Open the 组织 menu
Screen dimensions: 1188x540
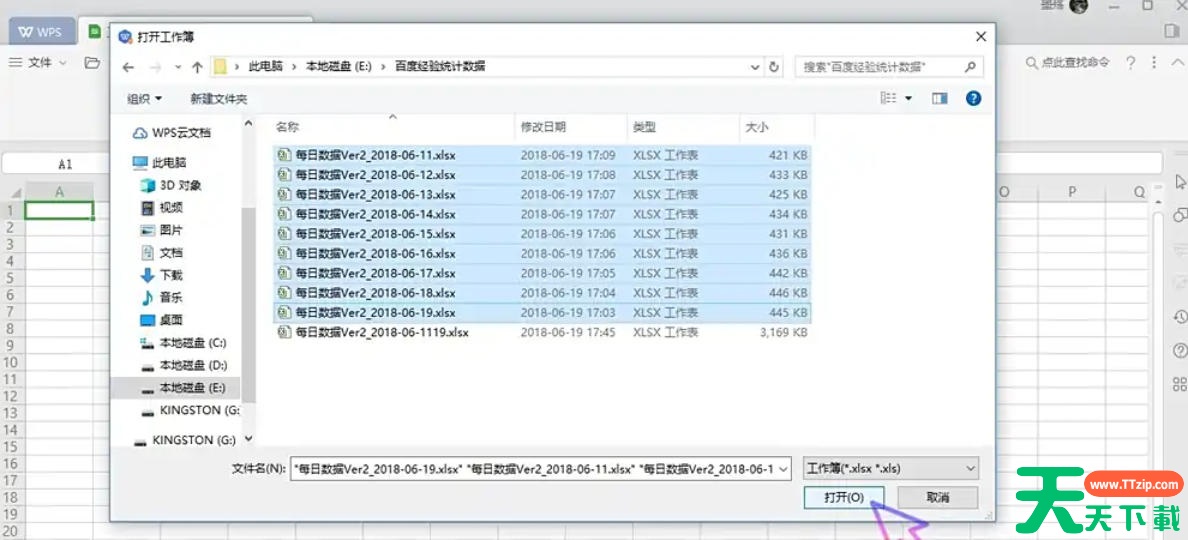[x=144, y=98]
